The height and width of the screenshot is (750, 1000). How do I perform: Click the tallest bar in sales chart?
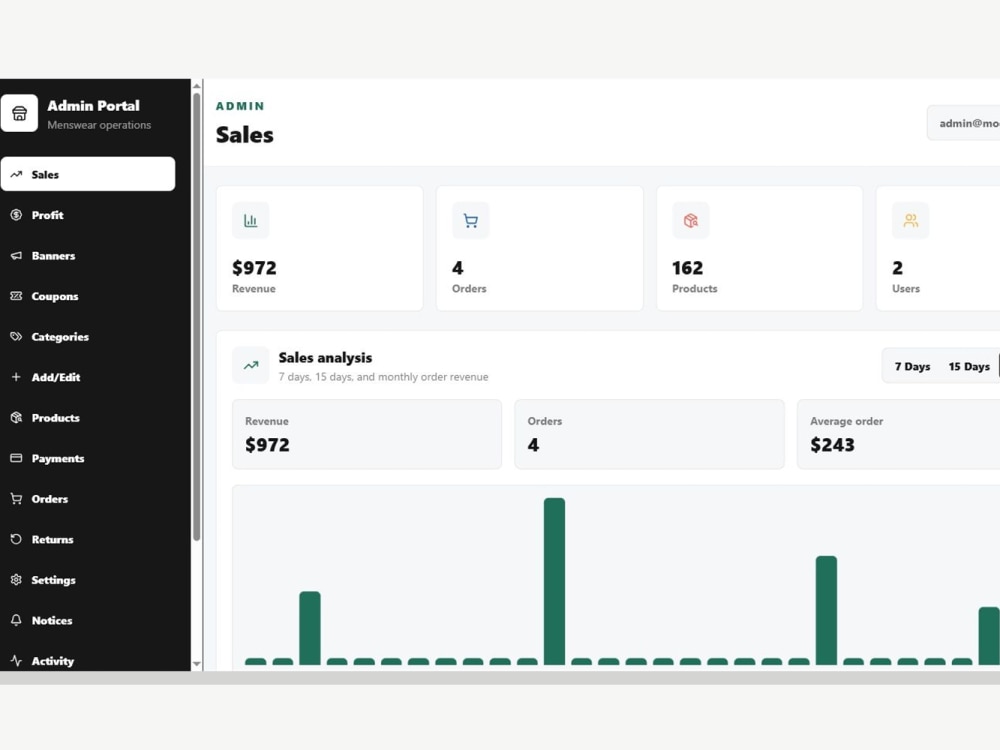coord(554,582)
